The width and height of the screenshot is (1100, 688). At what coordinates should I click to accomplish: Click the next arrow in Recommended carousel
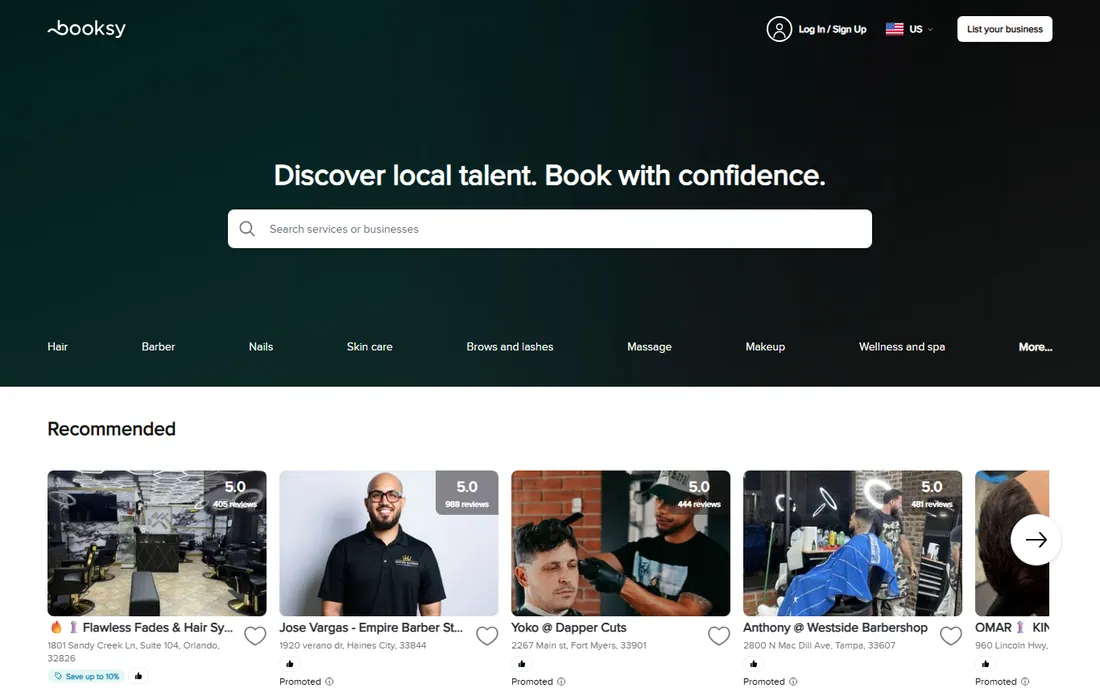point(1035,539)
